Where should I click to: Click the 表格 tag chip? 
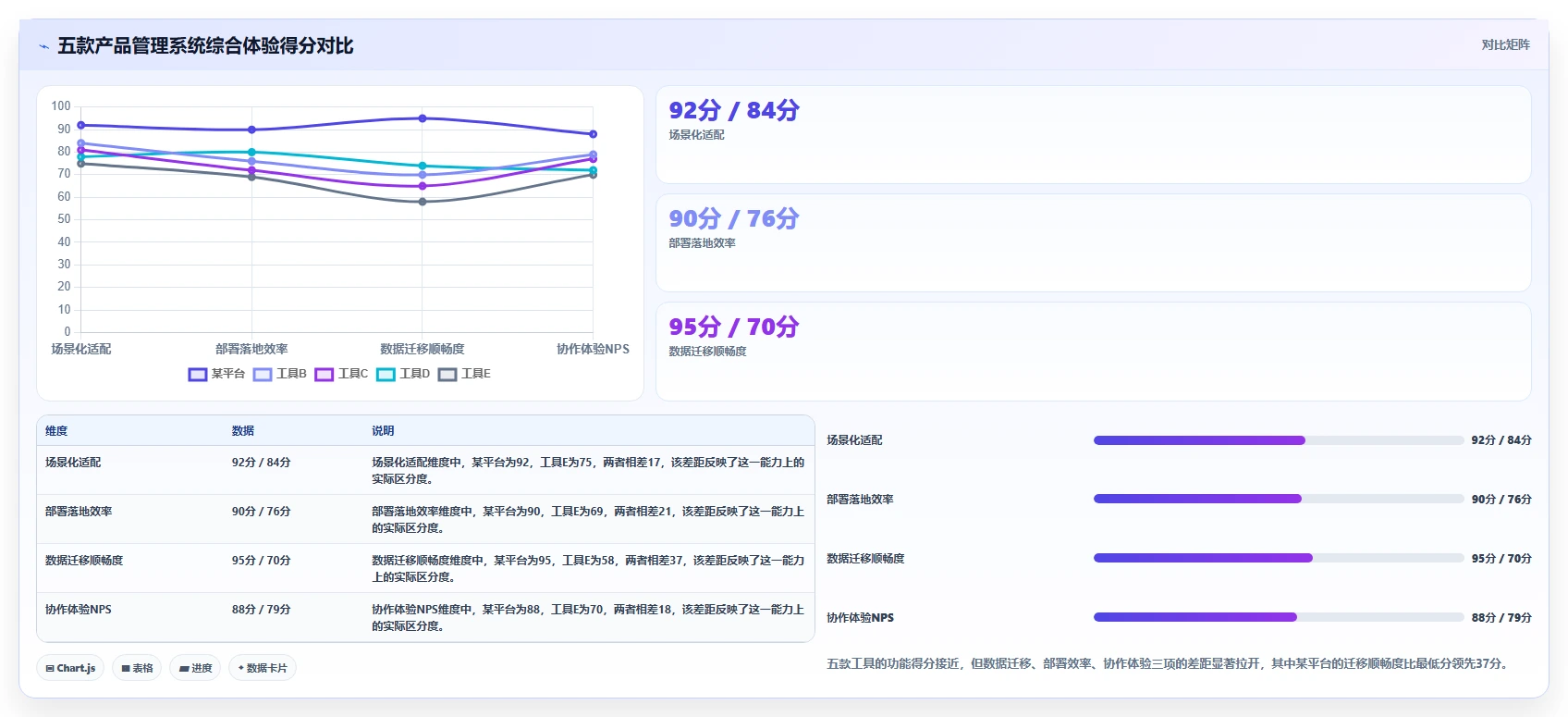pos(137,668)
